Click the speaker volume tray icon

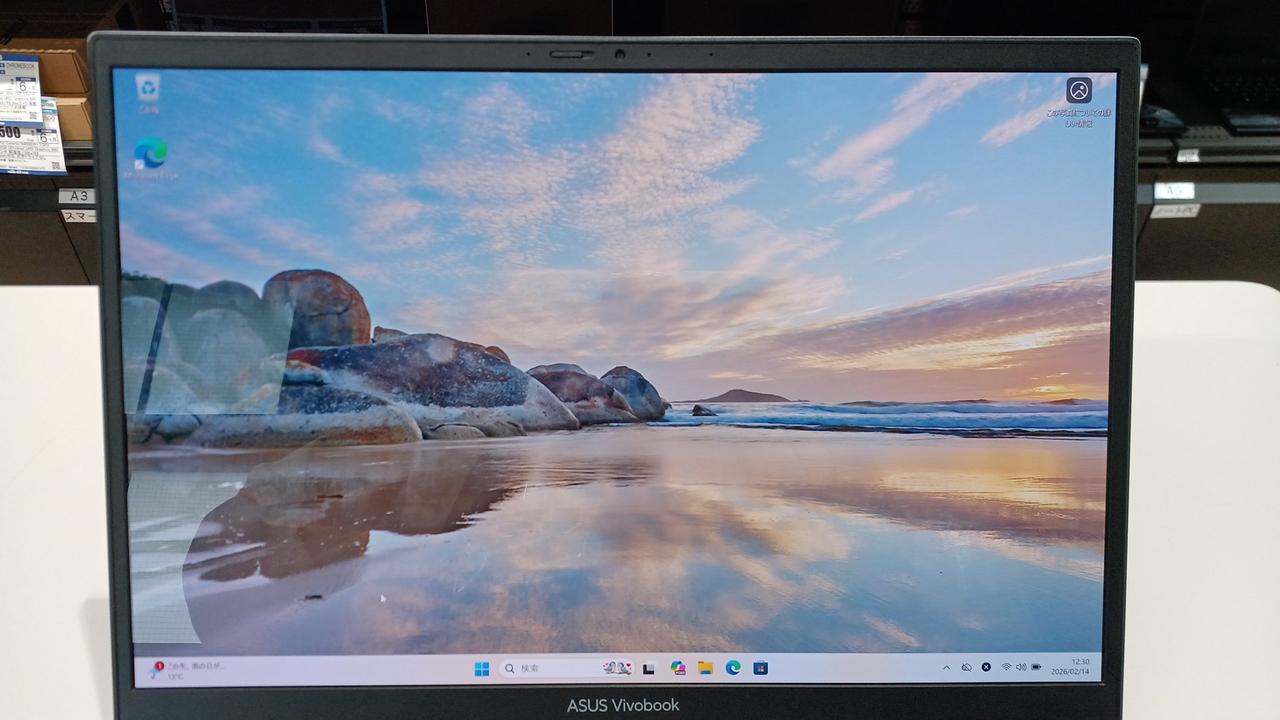(x=1021, y=667)
